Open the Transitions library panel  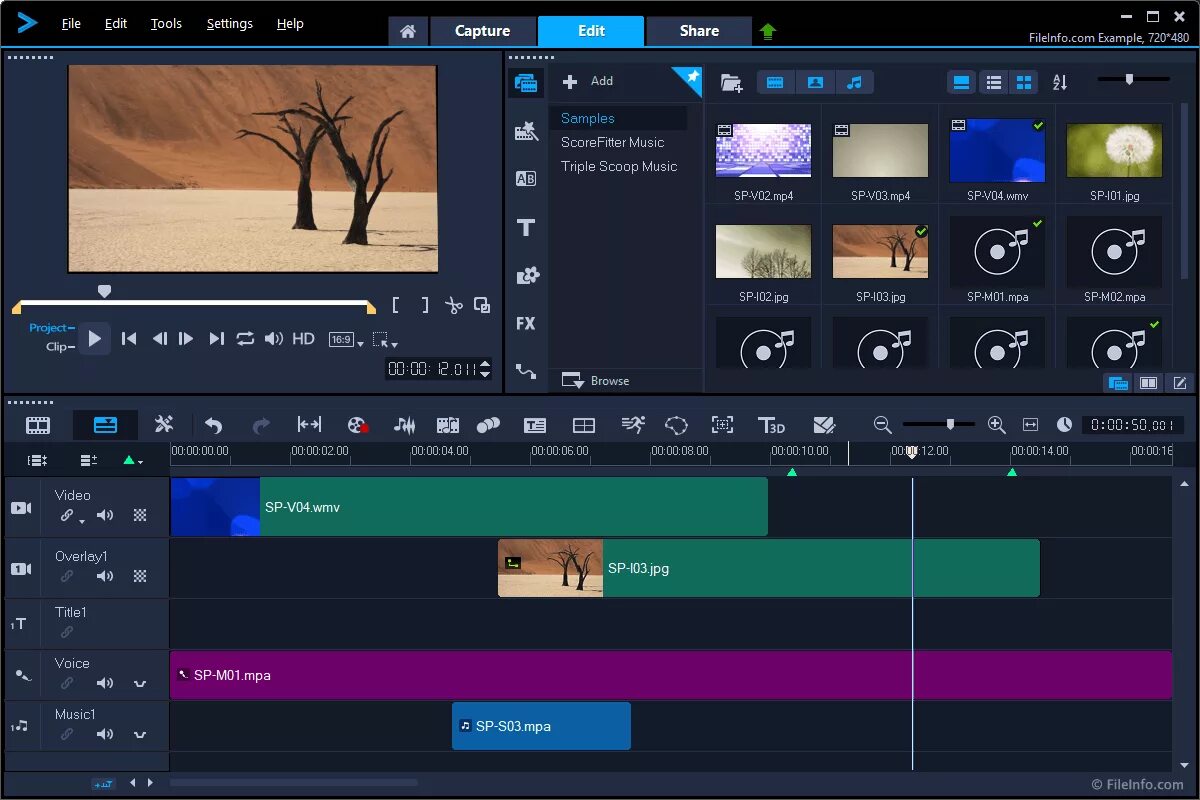[x=526, y=179]
